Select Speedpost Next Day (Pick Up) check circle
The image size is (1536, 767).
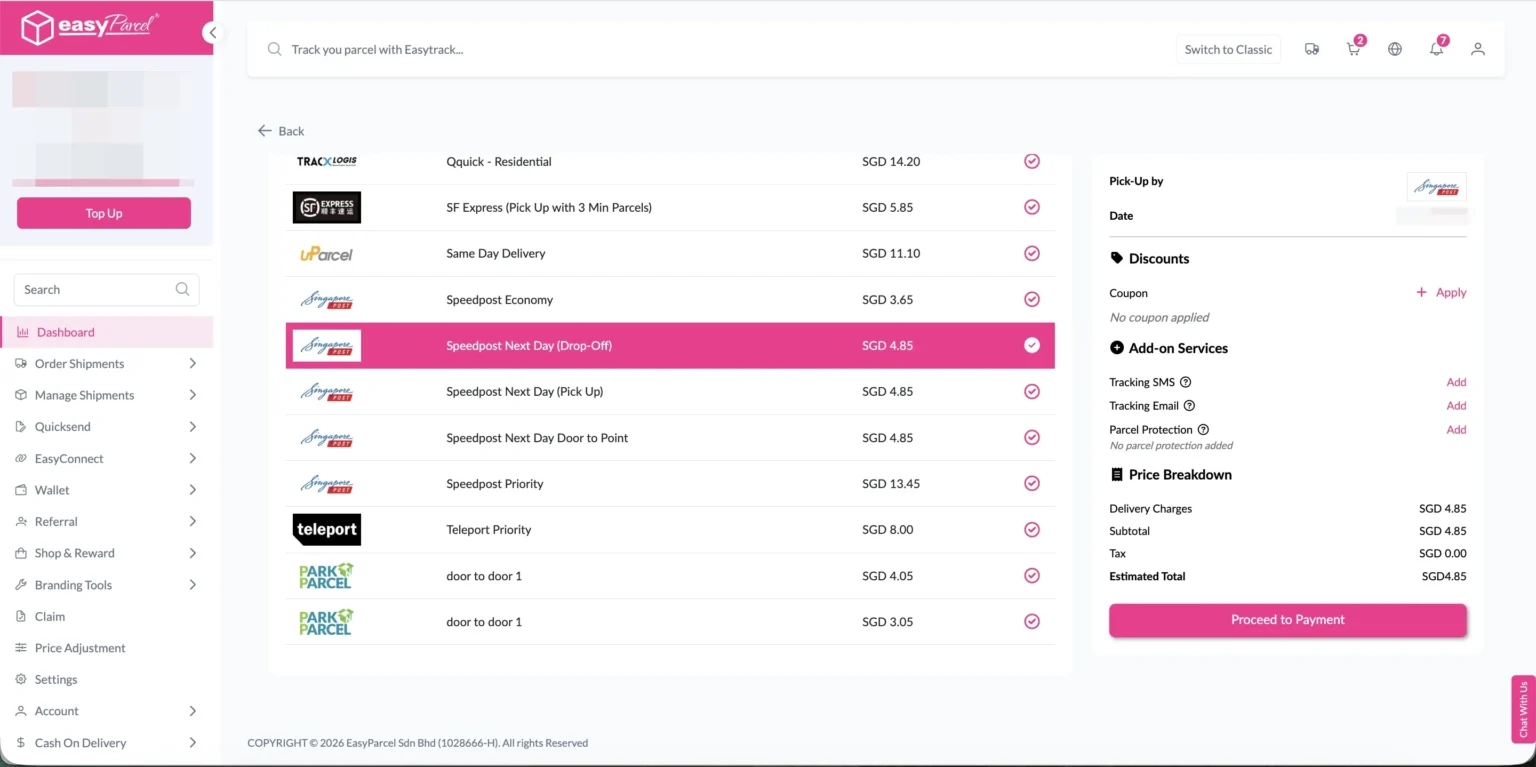click(1032, 391)
